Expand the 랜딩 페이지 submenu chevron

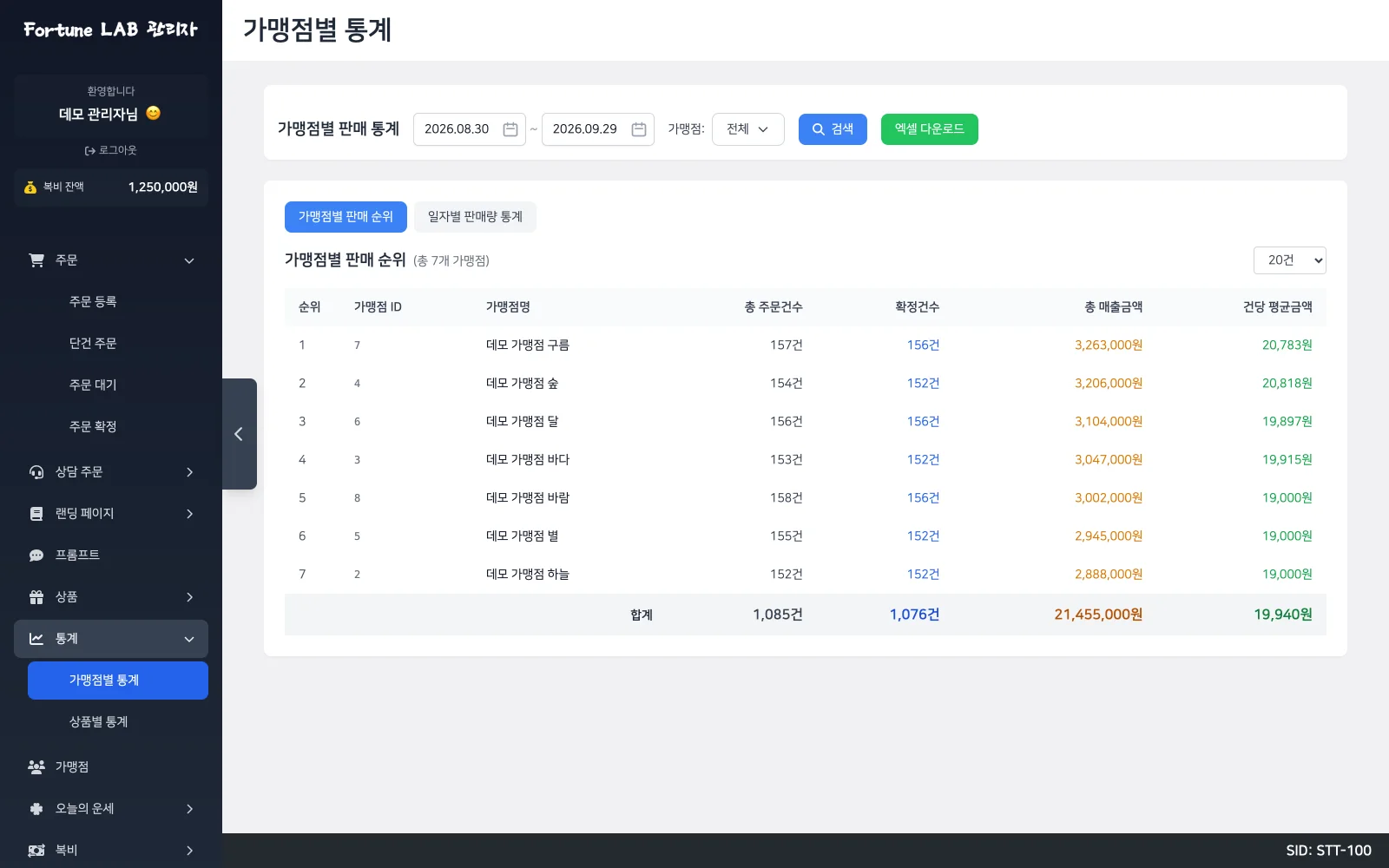click(x=189, y=514)
